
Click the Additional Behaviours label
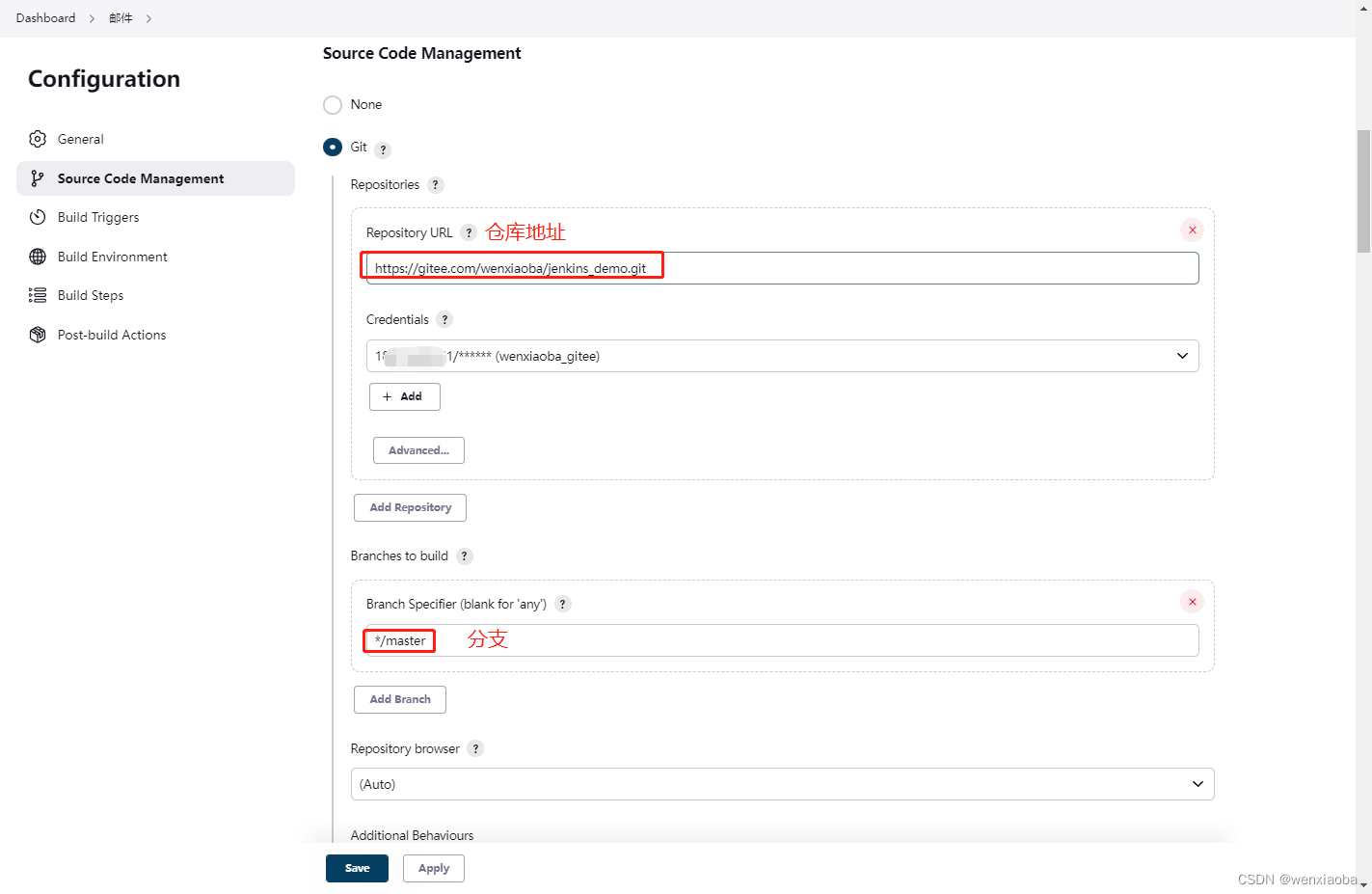click(412, 835)
